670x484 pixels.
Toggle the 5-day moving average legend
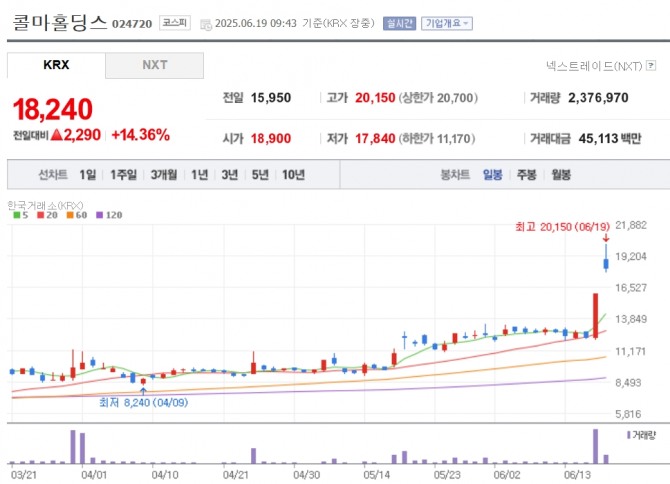click(x=17, y=214)
